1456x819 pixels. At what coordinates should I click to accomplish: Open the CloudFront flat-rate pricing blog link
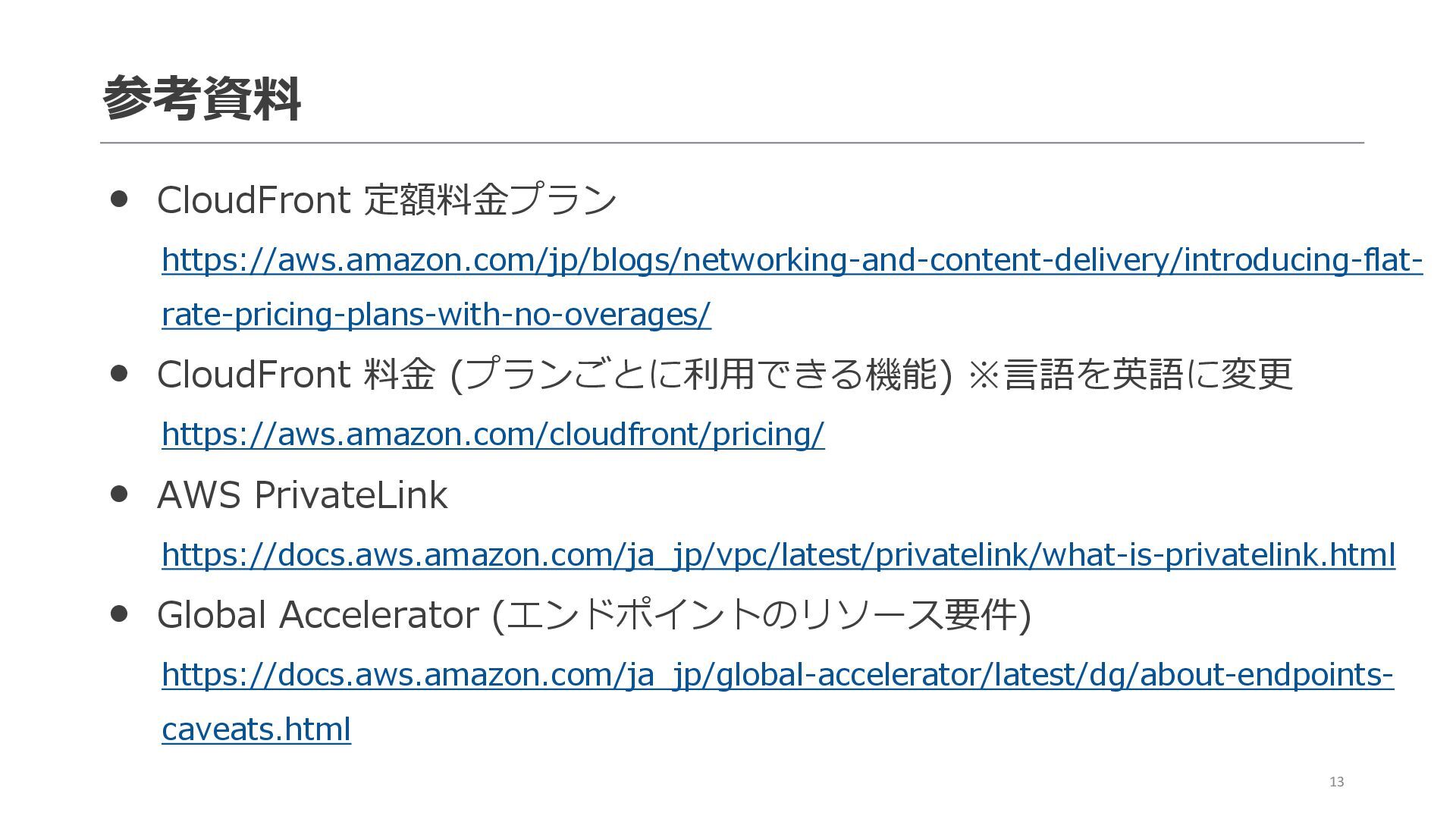(792, 260)
